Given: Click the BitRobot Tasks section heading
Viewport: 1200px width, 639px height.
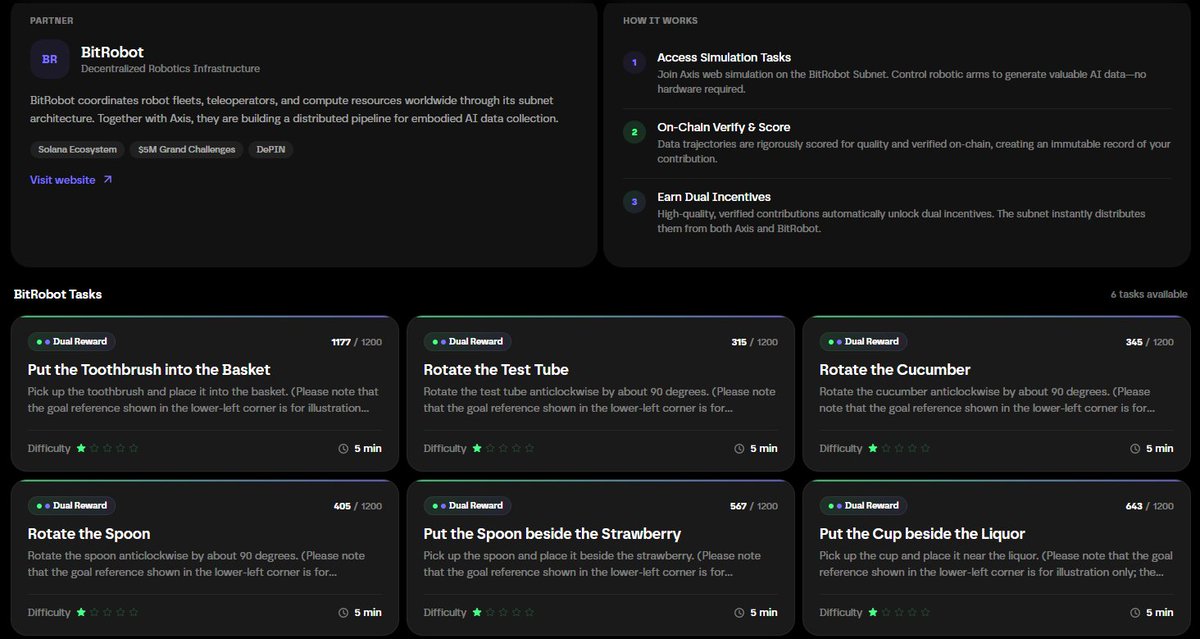Looking at the screenshot, I should 58,294.
